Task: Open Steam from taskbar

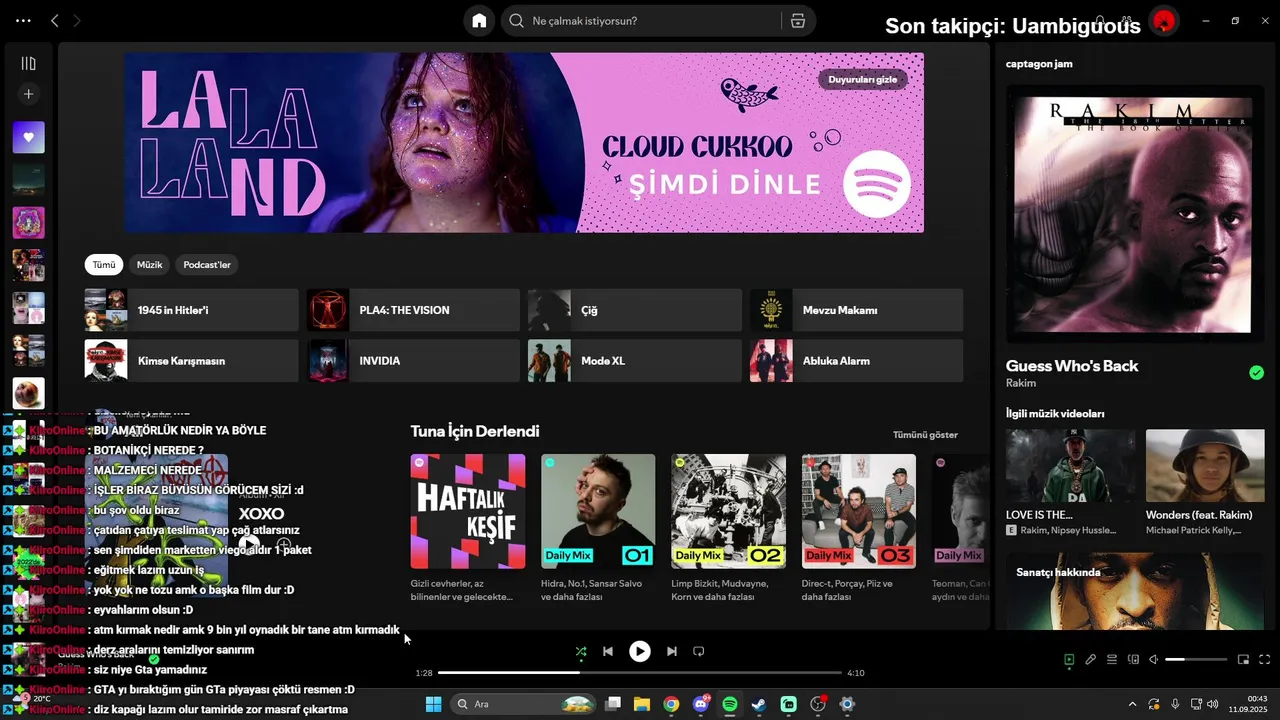Action: click(x=759, y=704)
